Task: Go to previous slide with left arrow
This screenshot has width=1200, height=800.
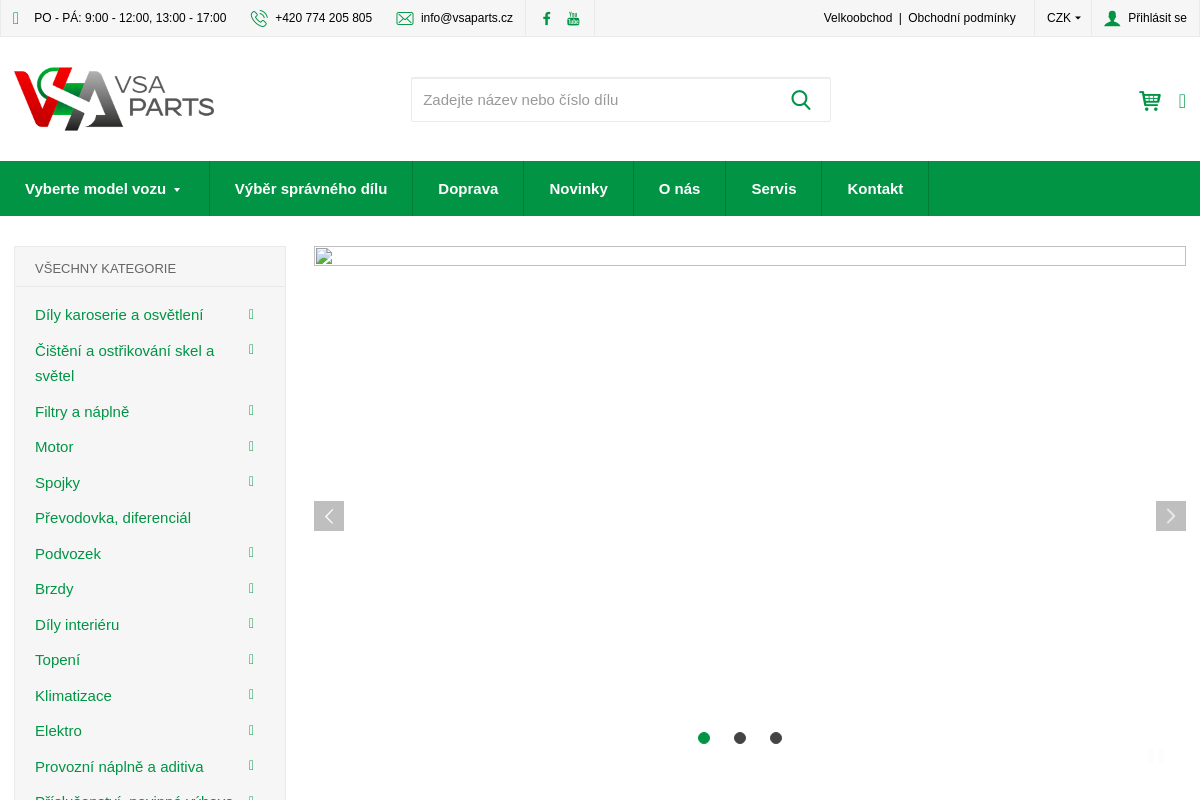Action: point(329,516)
